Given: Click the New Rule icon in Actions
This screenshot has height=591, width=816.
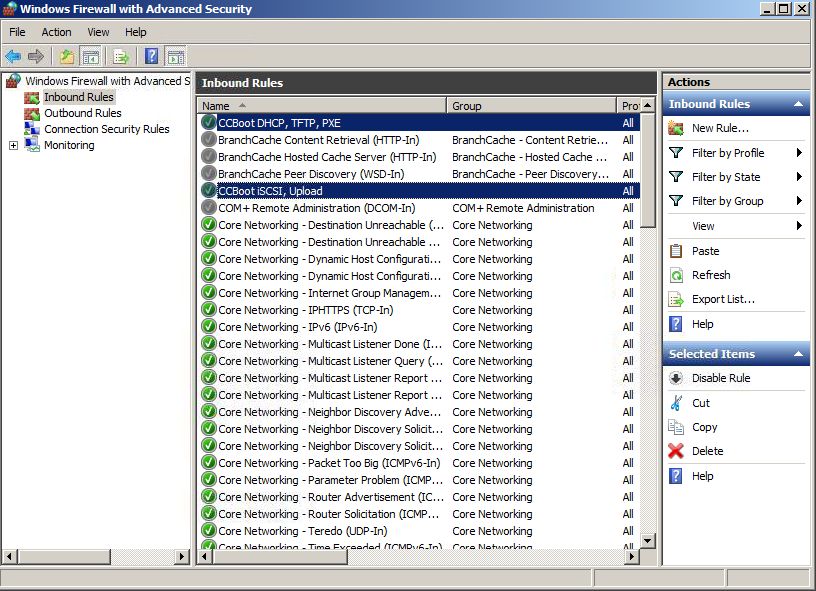Looking at the screenshot, I should tap(676, 128).
